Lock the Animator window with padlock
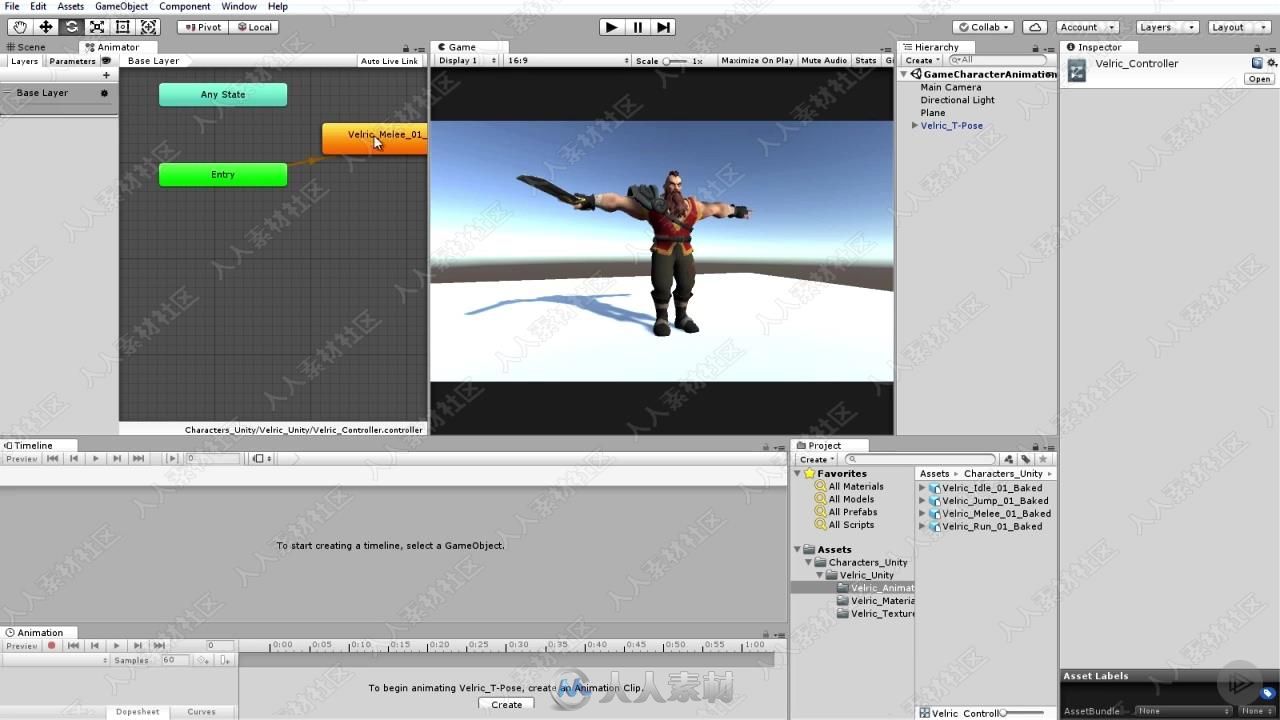Viewport: 1280px width, 720px height. [x=407, y=48]
